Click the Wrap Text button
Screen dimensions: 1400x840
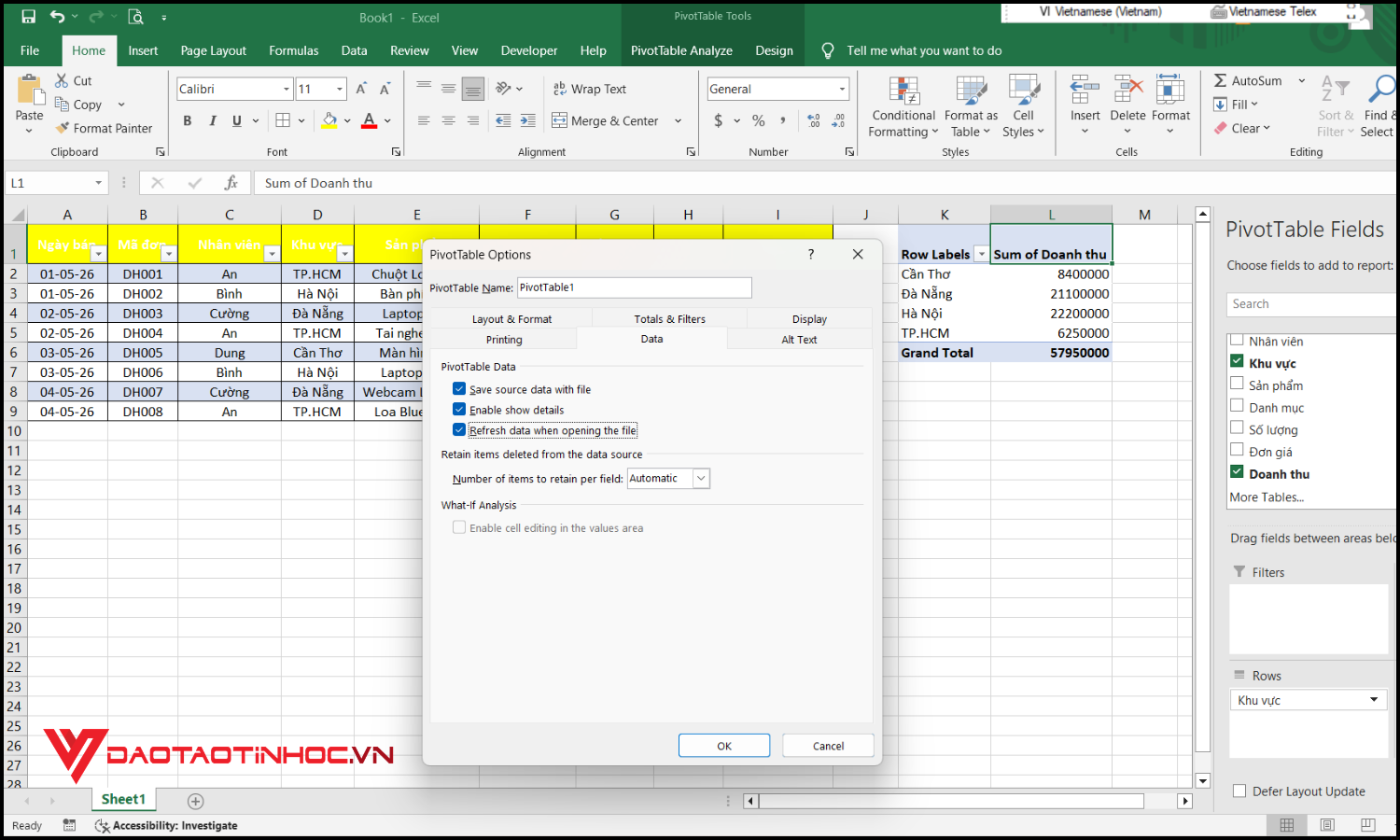click(x=590, y=89)
